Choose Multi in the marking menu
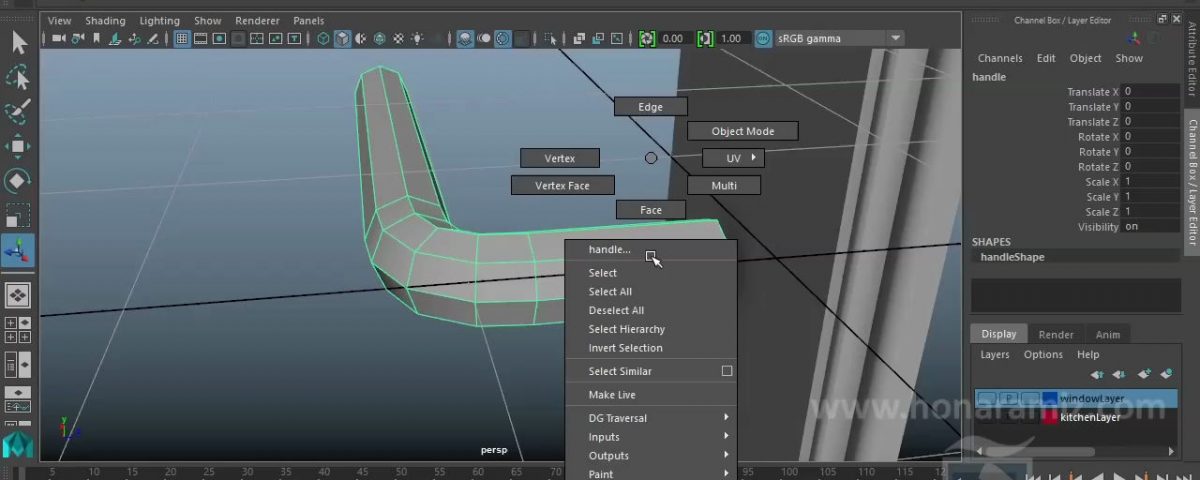This screenshot has width=1200, height=480. (724, 185)
